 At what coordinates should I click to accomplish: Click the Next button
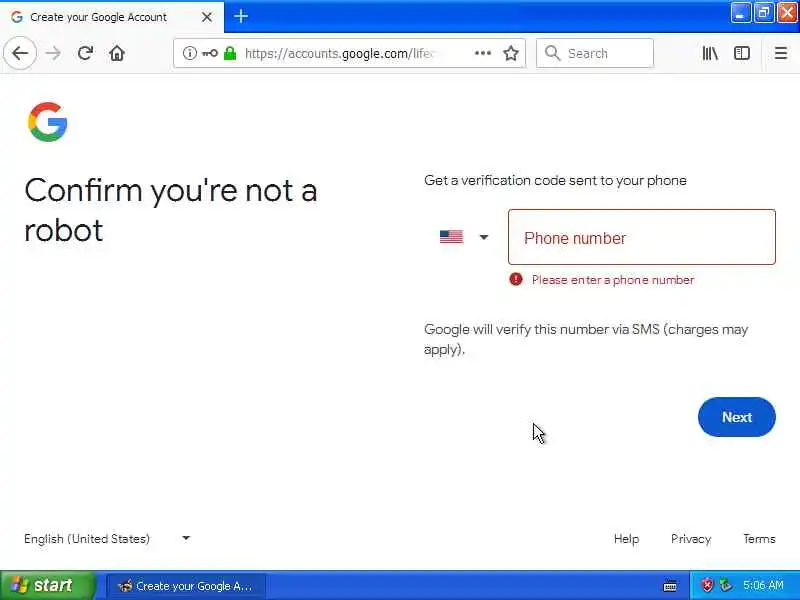[737, 417]
